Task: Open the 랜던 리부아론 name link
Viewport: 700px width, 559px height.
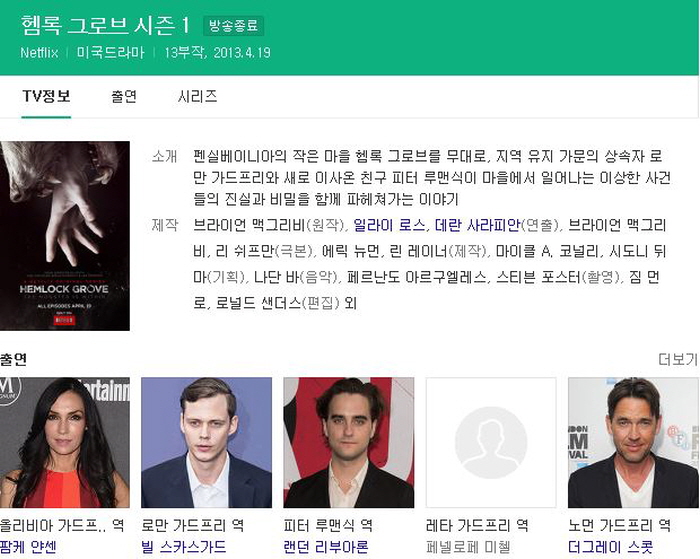Action: click(x=326, y=547)
